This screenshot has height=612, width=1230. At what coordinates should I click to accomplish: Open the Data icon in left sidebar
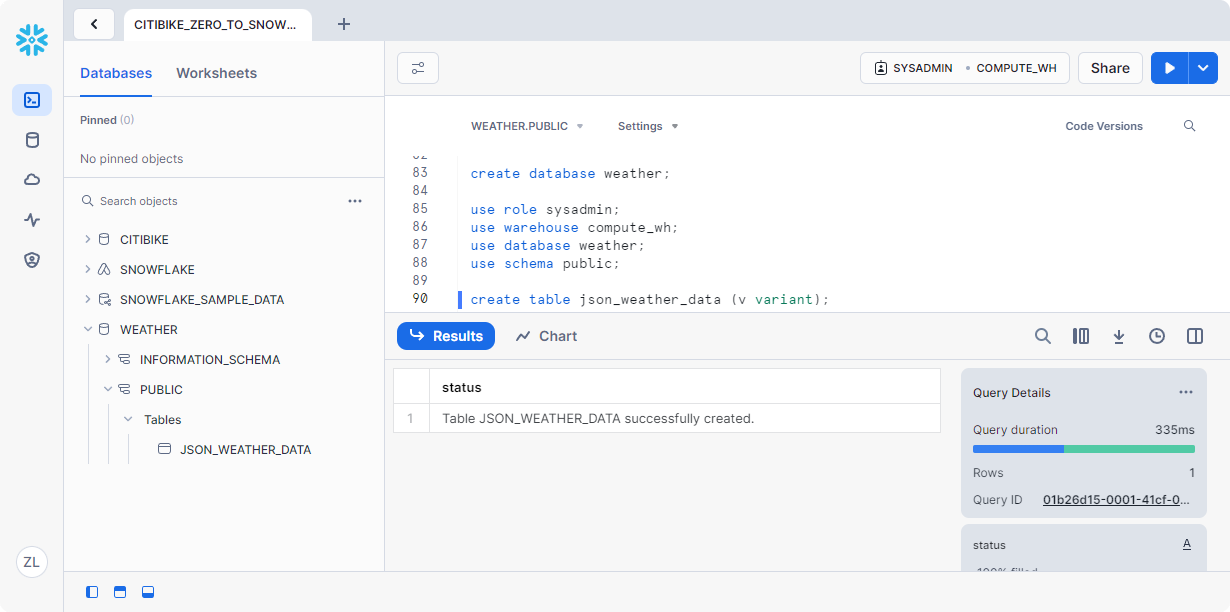point(32,140)
